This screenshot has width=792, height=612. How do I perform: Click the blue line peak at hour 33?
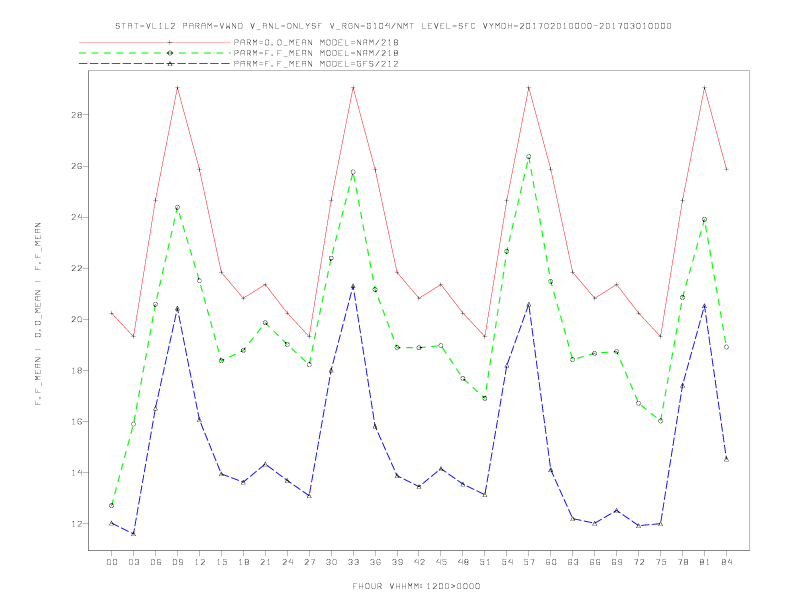click(353, 286)
